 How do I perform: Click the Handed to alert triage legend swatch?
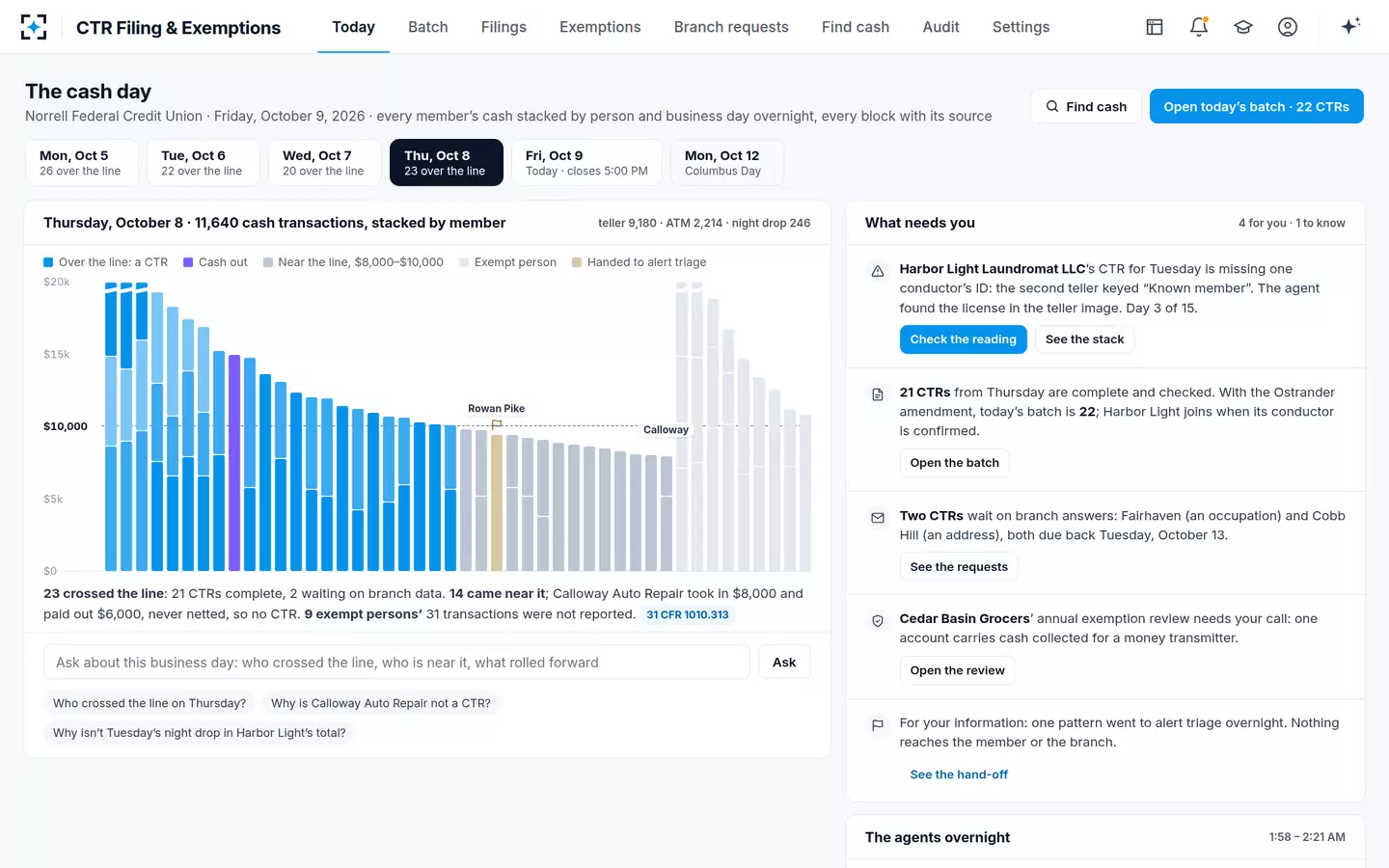[x=577, y=262]
